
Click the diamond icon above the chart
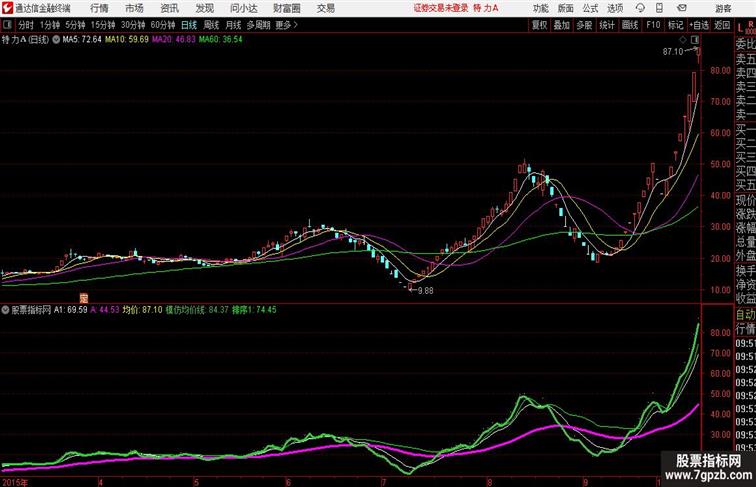pyautogui.click(x=683, y=40)
